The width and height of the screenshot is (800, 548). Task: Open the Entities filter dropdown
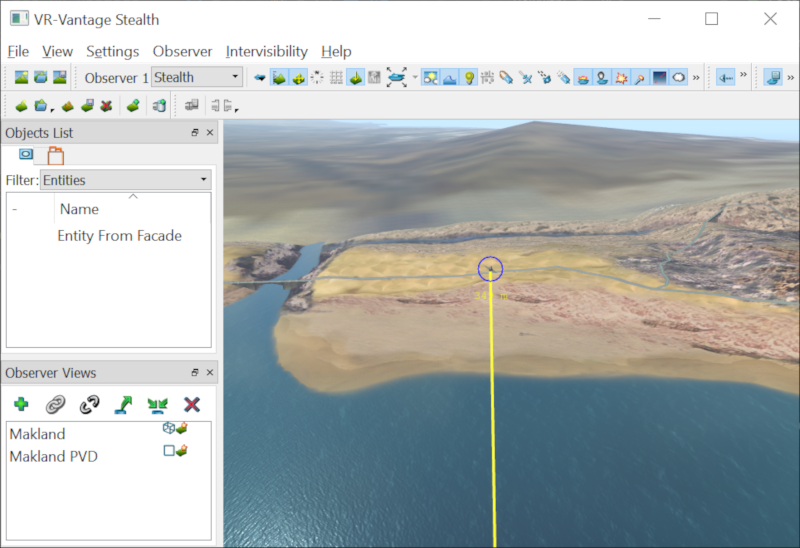(126, 180)
